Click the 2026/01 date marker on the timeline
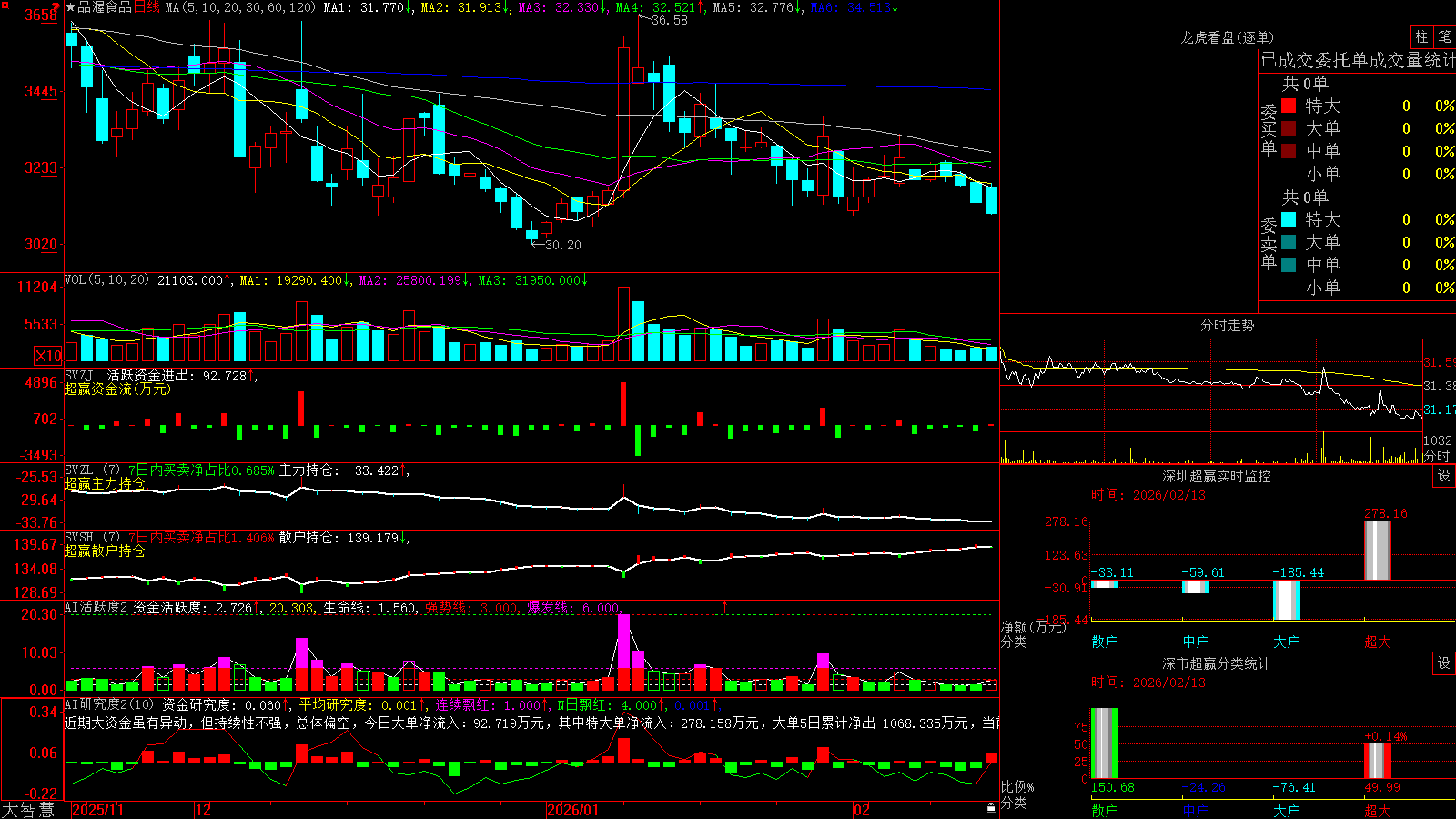This screenshot has height=819, width=1456. tap(573, 810)
